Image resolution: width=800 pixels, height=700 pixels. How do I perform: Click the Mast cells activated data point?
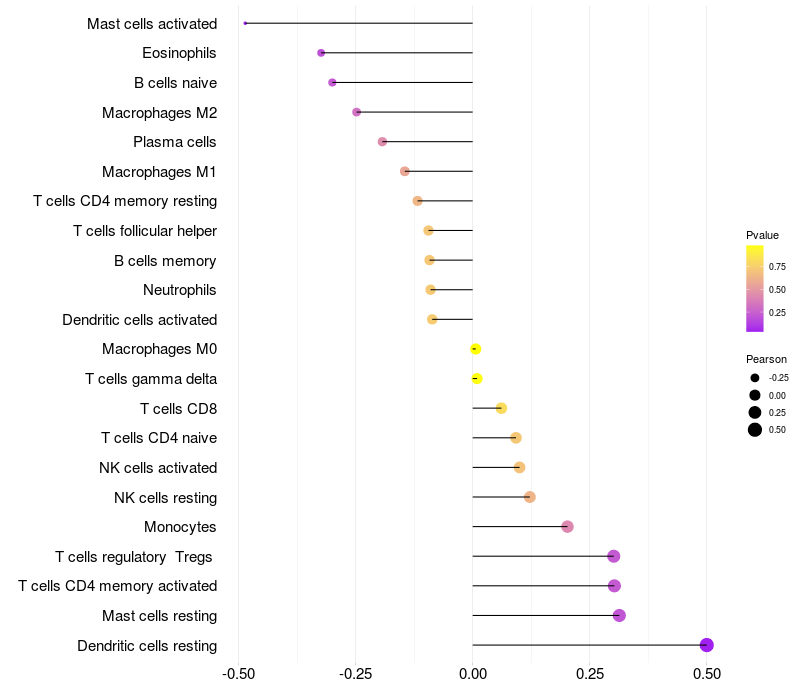pyautogui.click(x=245, y=23)
